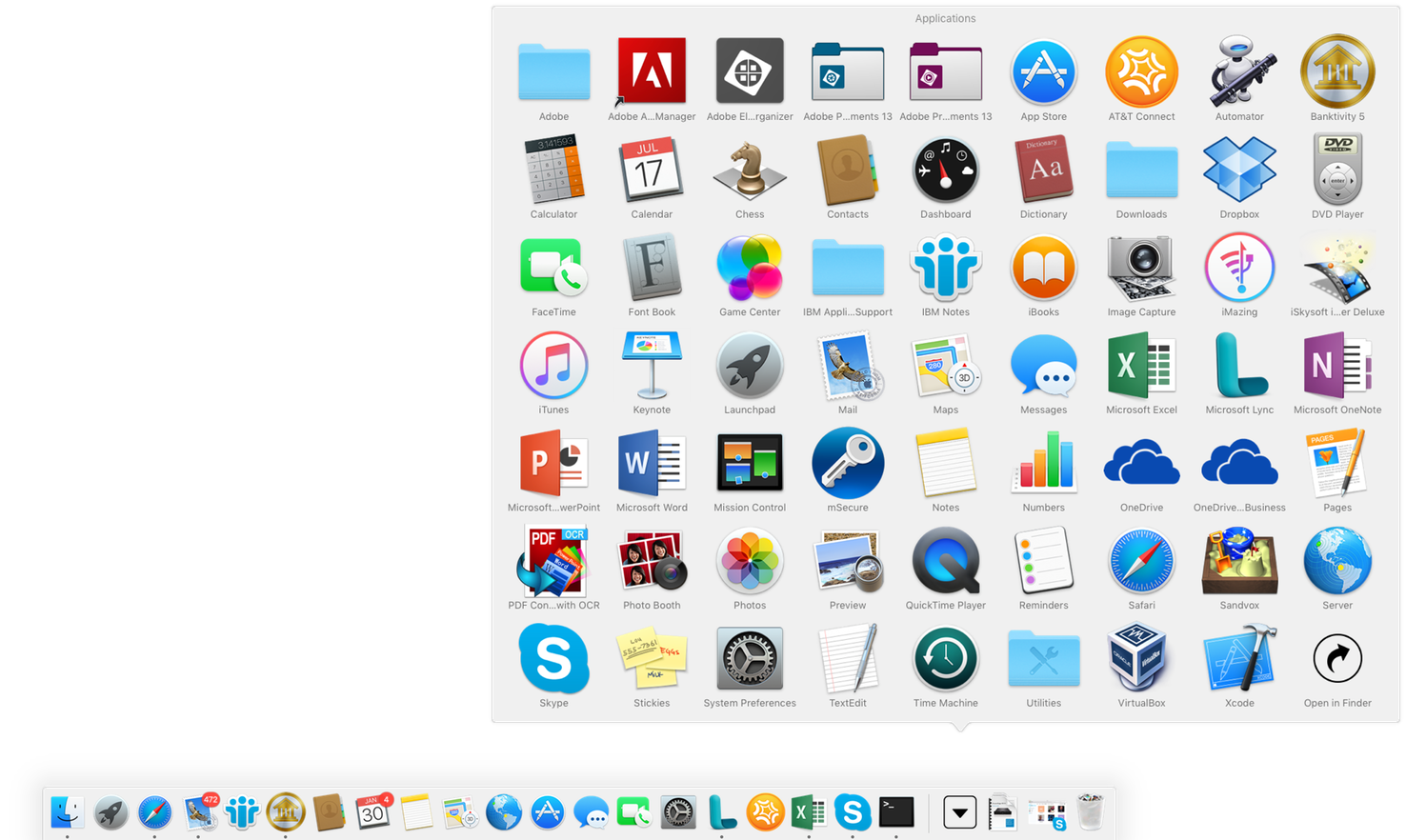This screenshot has height=840, width=1406.
Task: Open the Adobe folder in Applications grid
Action: (553, 72)
